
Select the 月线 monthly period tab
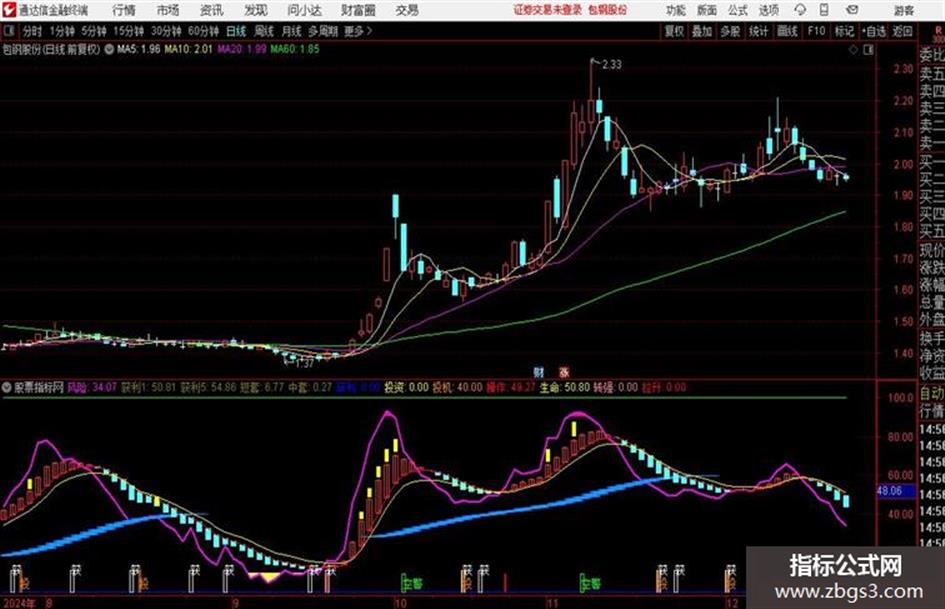292,31
